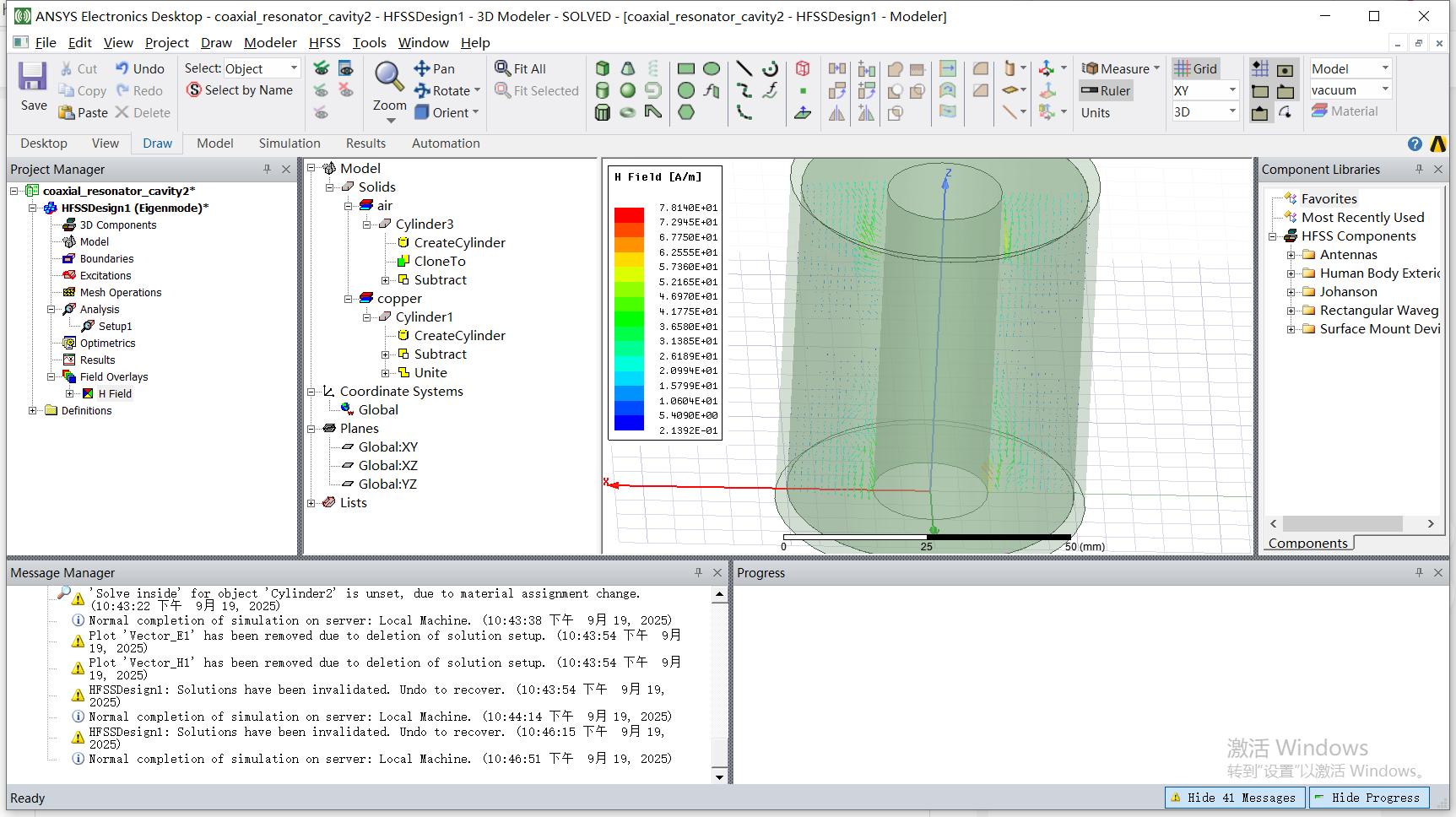Select the Draw regular polyhedron icon
1456x817 pixels.
tap(603, 112)
